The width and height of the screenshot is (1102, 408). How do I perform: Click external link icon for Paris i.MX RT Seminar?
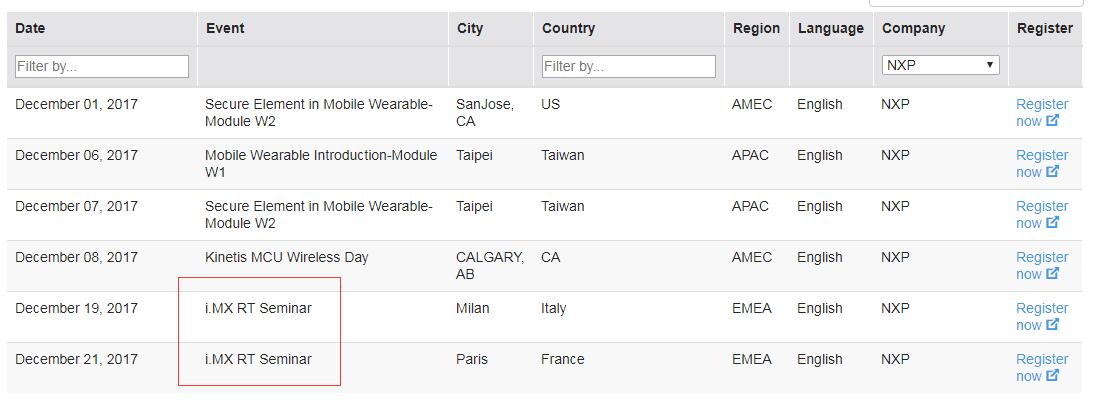coord(1052,376)
